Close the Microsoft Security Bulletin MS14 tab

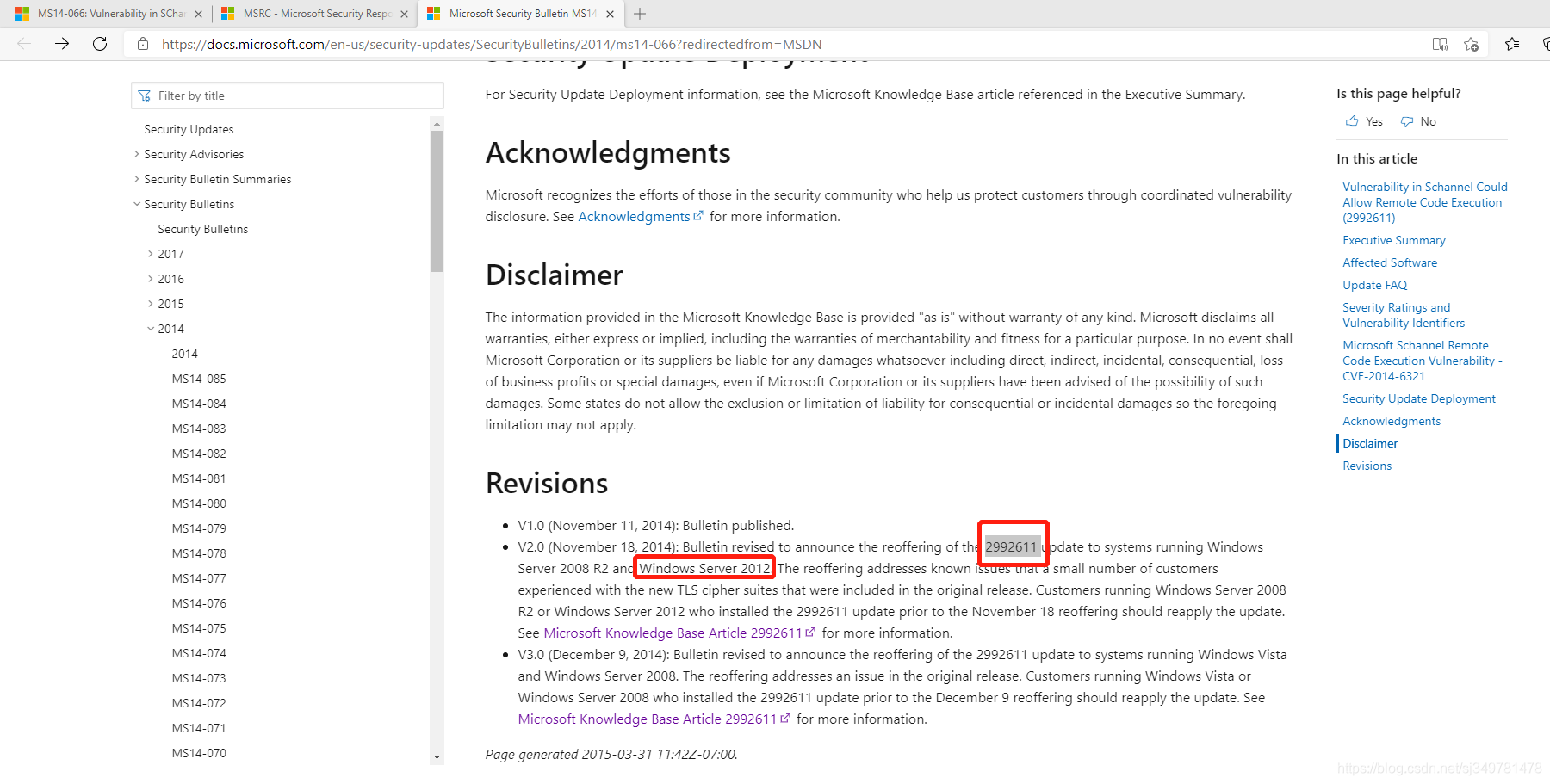[610, 14]
